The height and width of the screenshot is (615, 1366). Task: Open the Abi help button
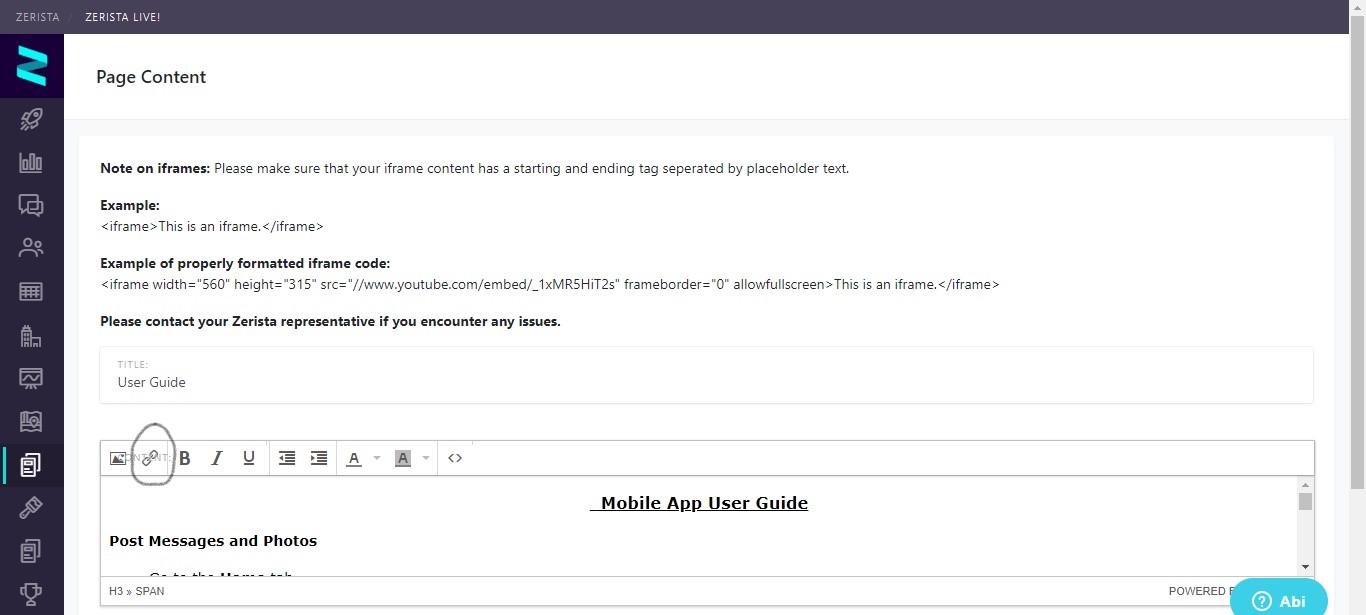pyautogui.click(x=1279, y=601)
